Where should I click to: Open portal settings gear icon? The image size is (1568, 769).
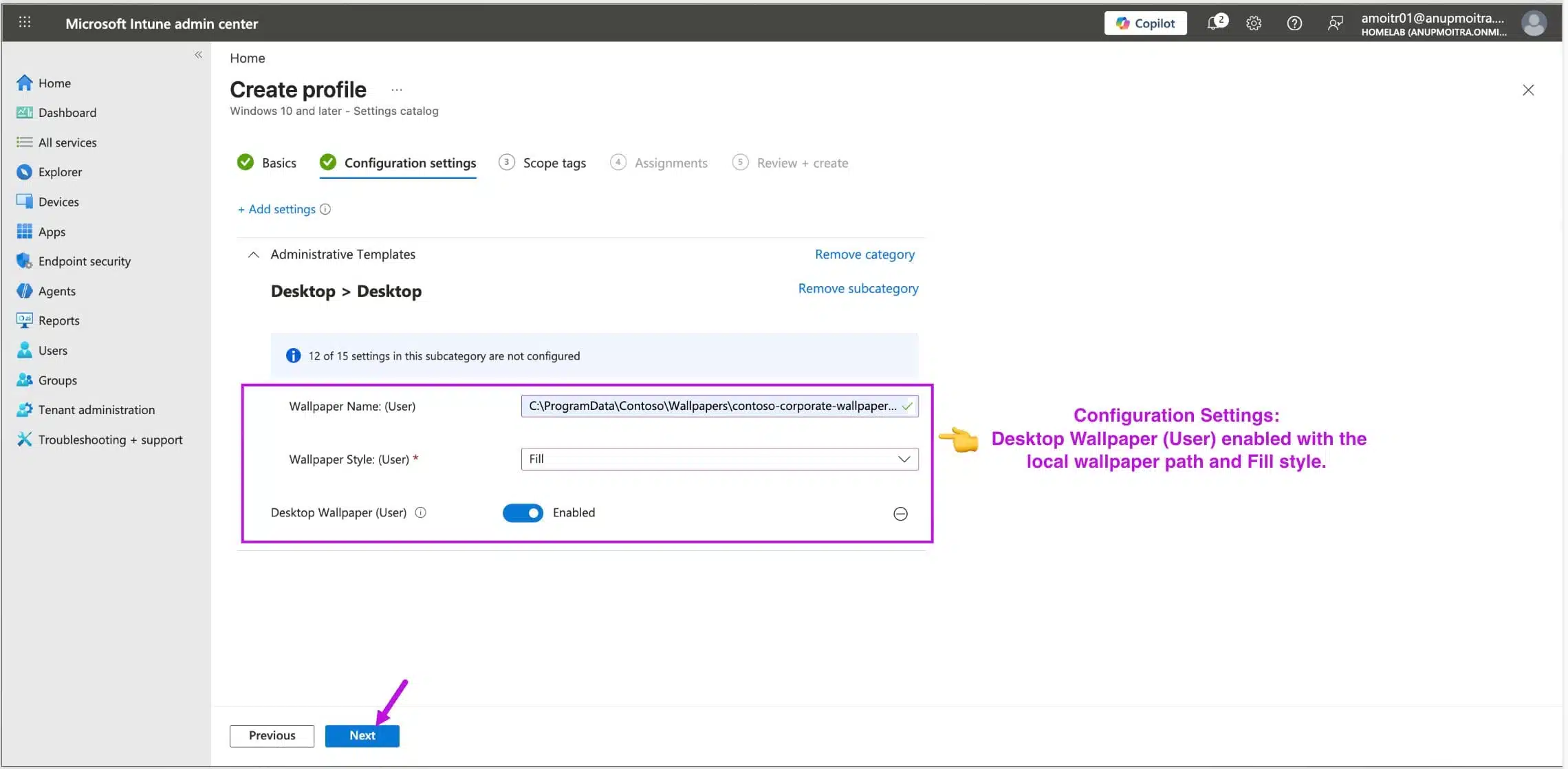(x=1254, y=23)
